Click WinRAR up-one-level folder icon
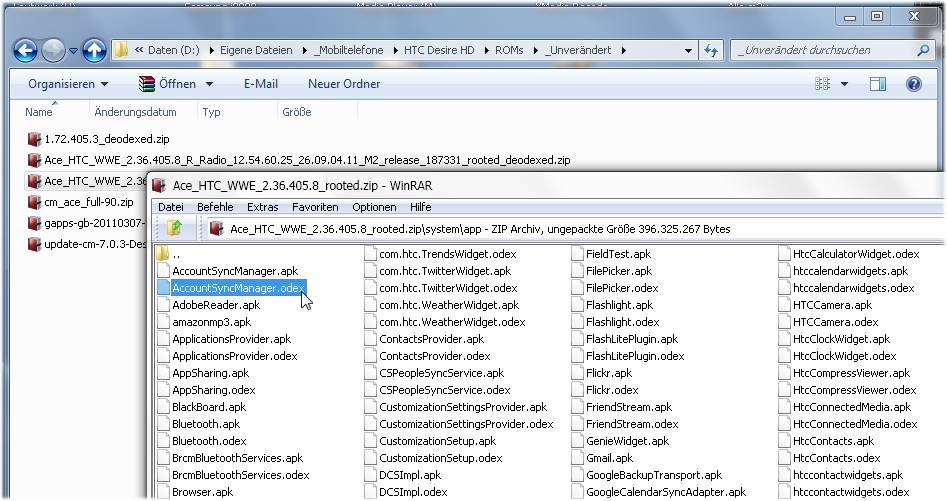Screen dimensions: 947x501 [175, 228]
